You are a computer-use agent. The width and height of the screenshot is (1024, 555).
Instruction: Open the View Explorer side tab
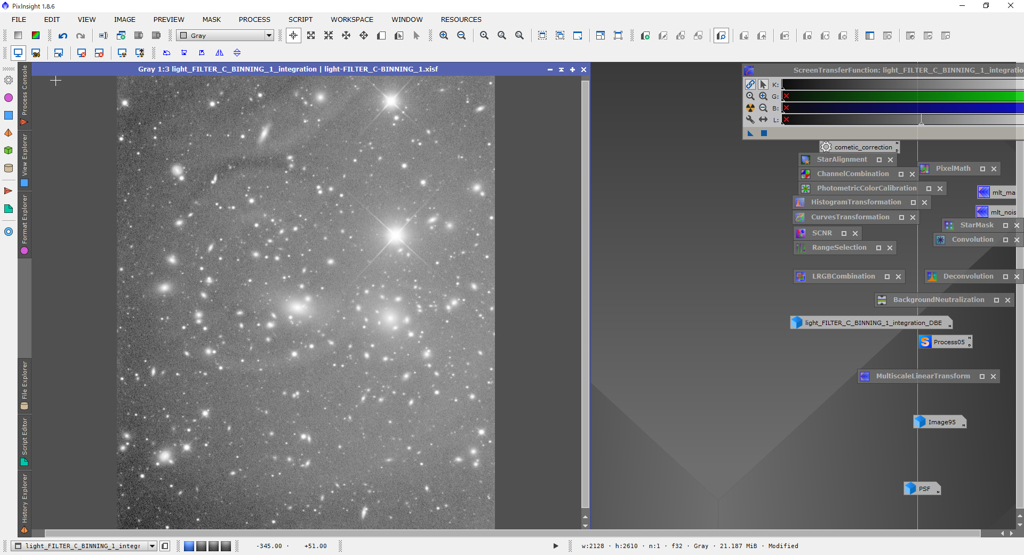(24, 160)
